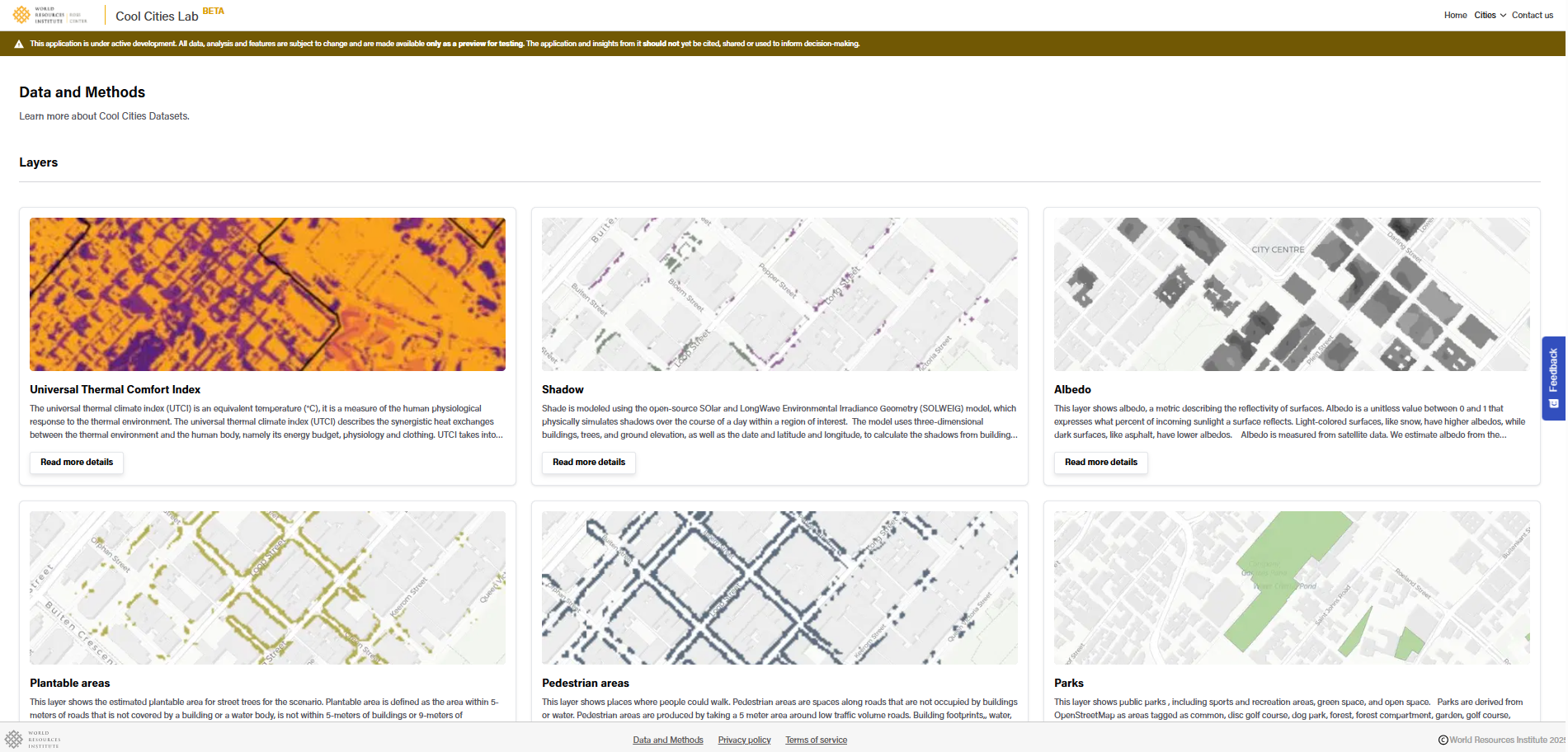Click the Universal Thermal Comfort Index map thumbnail
The image size is (1568, 752).
tap(267, 294)
